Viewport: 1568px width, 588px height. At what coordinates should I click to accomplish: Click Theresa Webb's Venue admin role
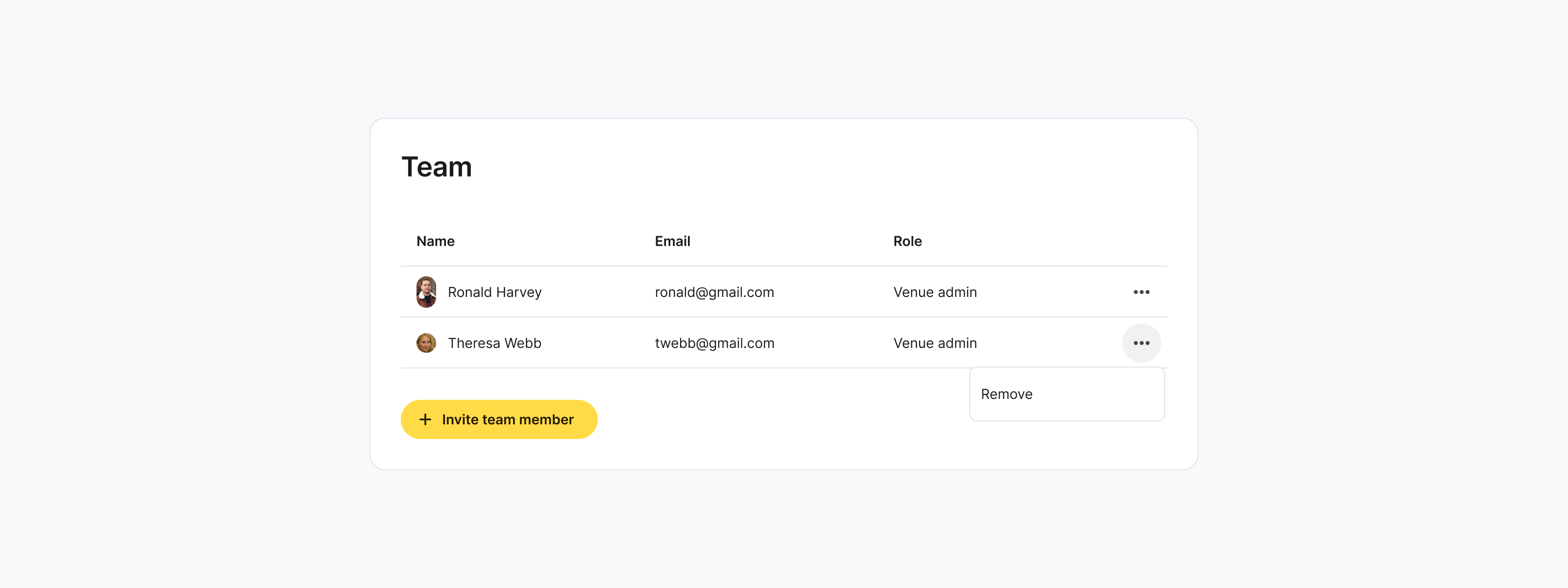[934, 343]
